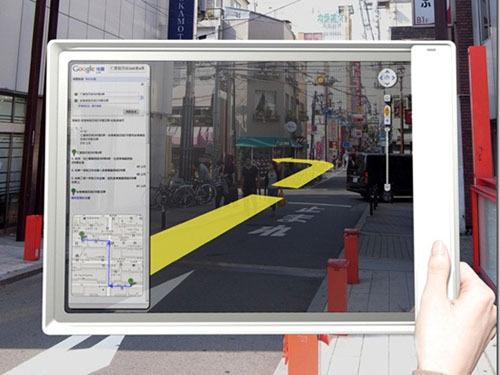Select the green destination marker in directions list
Screen dimensions: 500x375
coord(73,191)
